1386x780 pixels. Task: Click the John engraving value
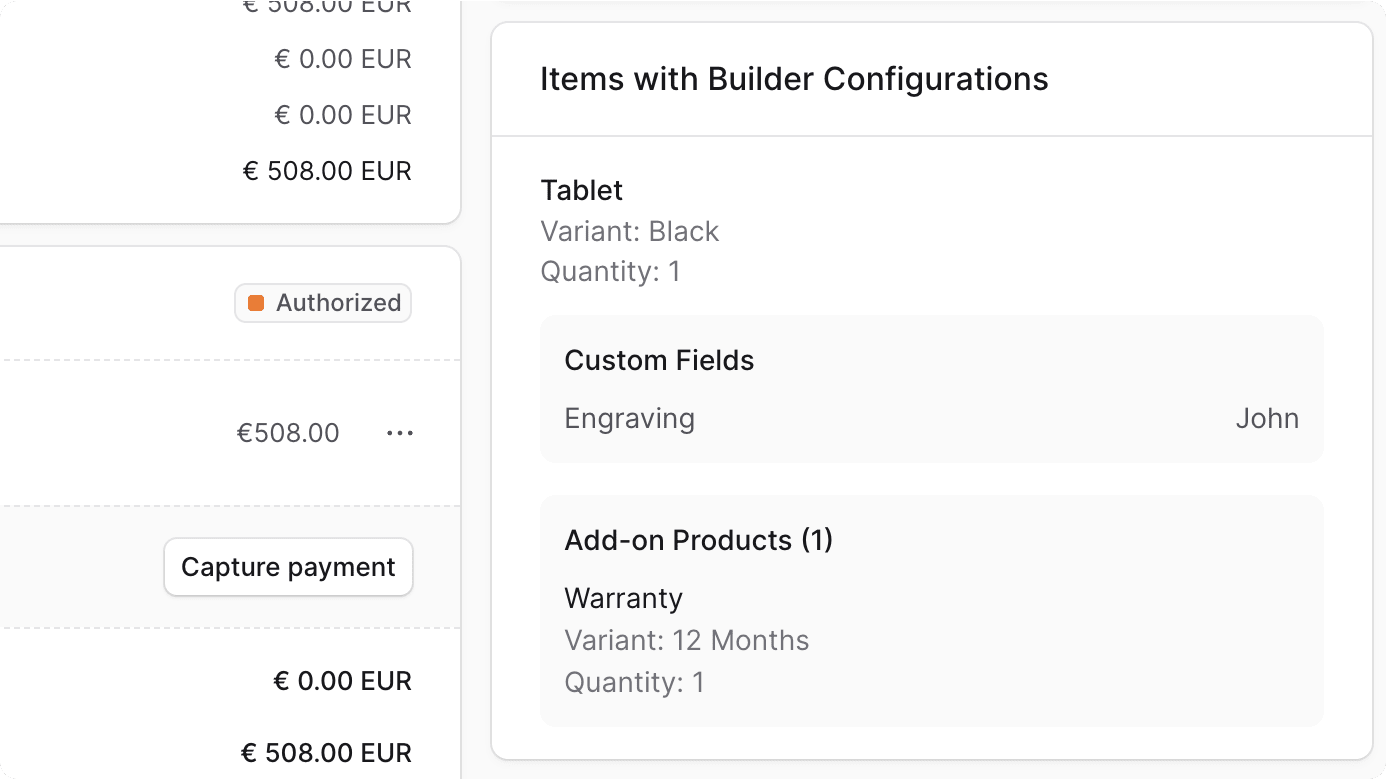pyautogui.click(x=1267, y=418)
